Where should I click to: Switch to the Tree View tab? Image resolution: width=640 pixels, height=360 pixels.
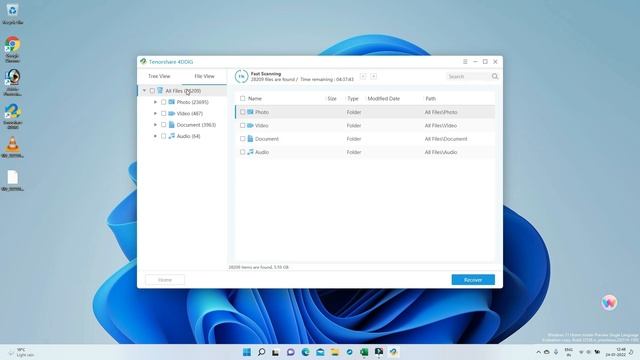coord(159,76)
